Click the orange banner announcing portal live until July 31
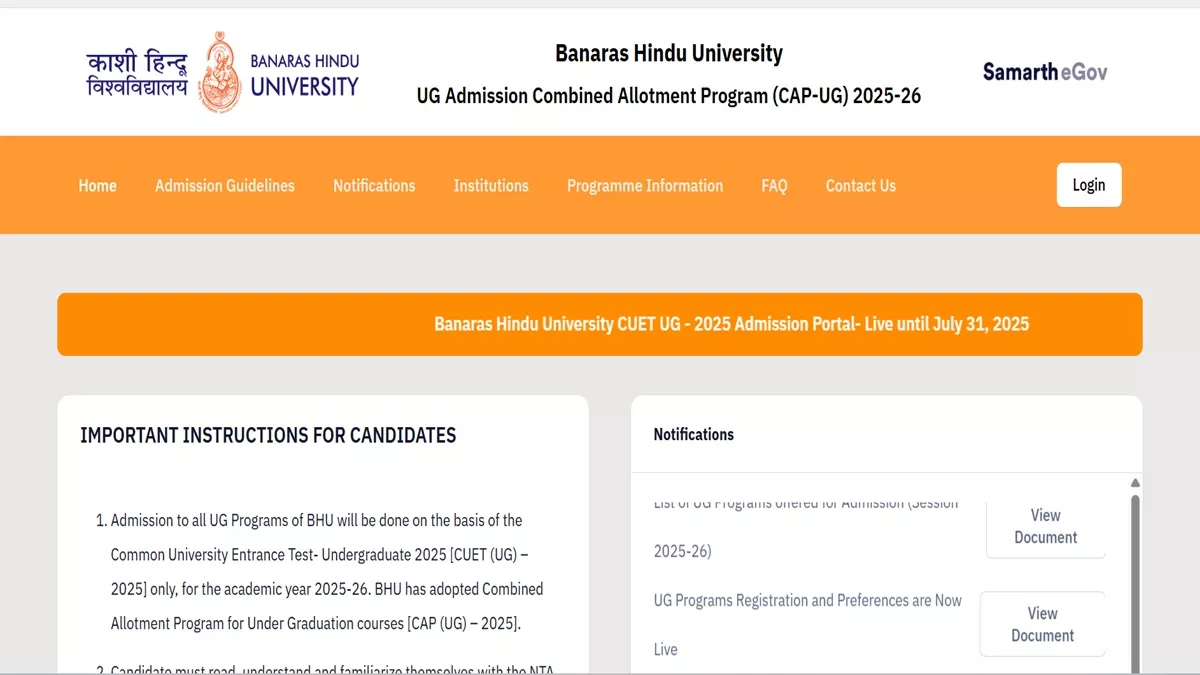Viewport: 1200px width, 675px height. tap(600, 324)
